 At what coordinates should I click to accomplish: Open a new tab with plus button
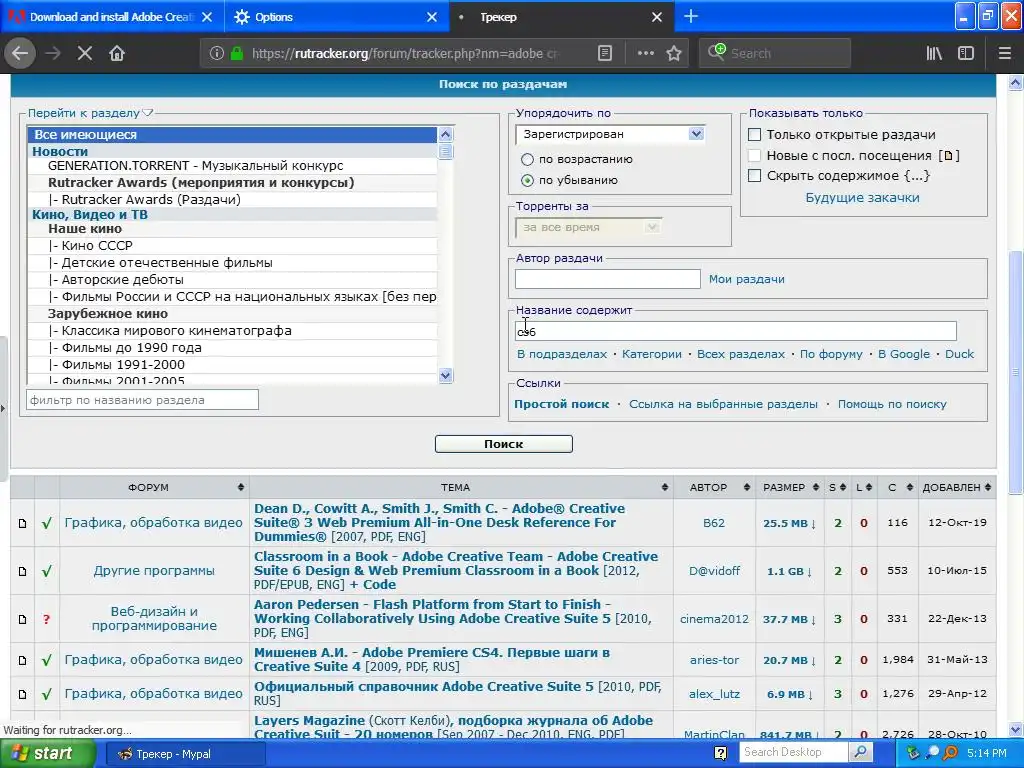click(x=691, y=17)
